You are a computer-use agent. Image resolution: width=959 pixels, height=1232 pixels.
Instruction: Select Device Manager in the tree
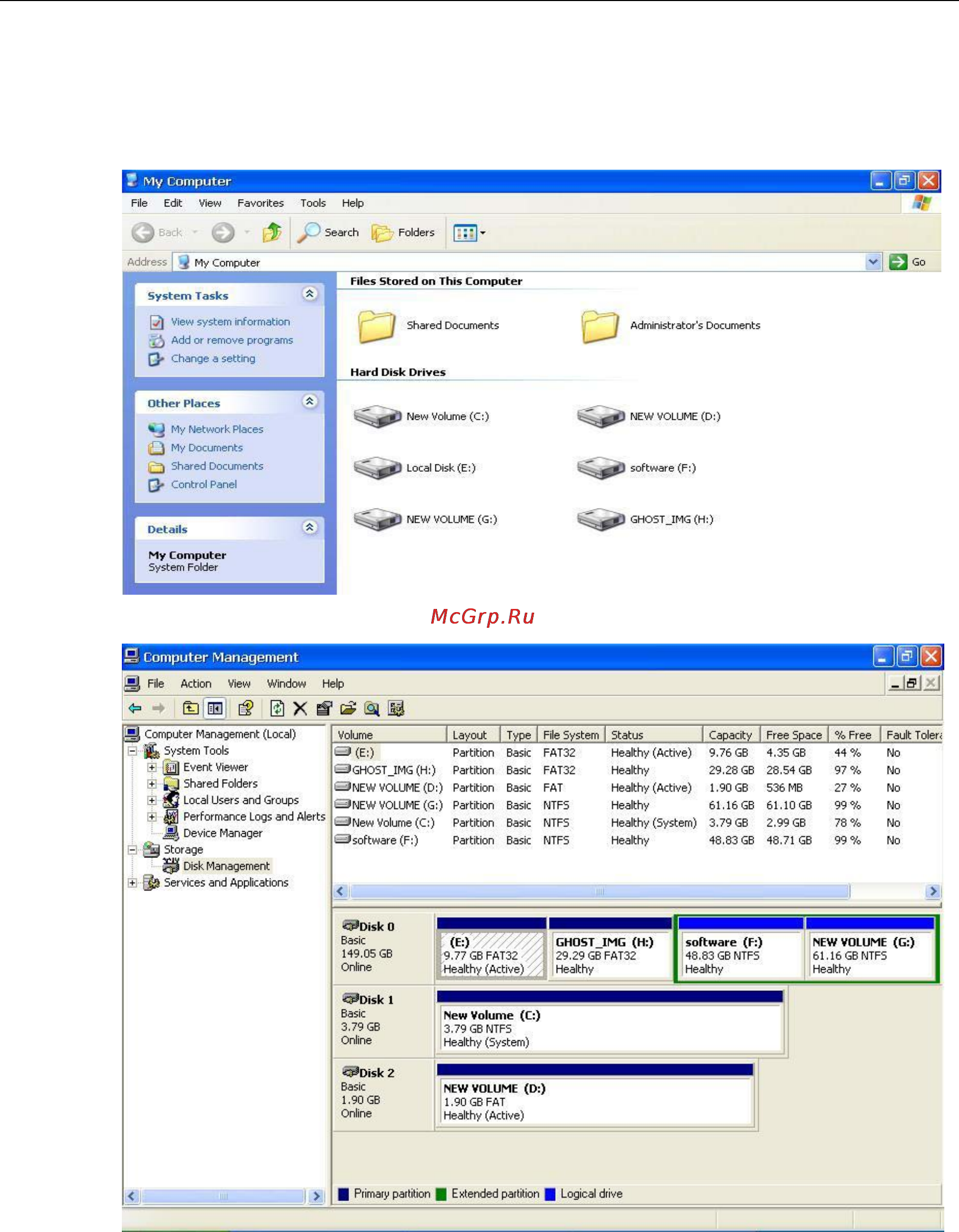pos(222,833)
